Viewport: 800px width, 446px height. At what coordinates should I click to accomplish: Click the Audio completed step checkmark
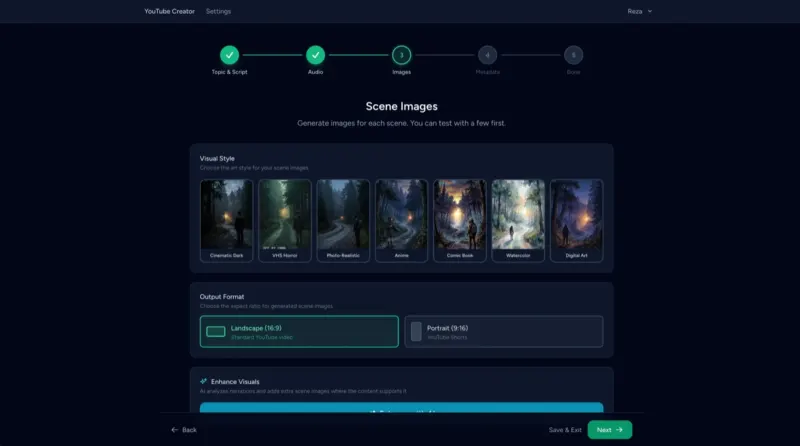[315, 55]
